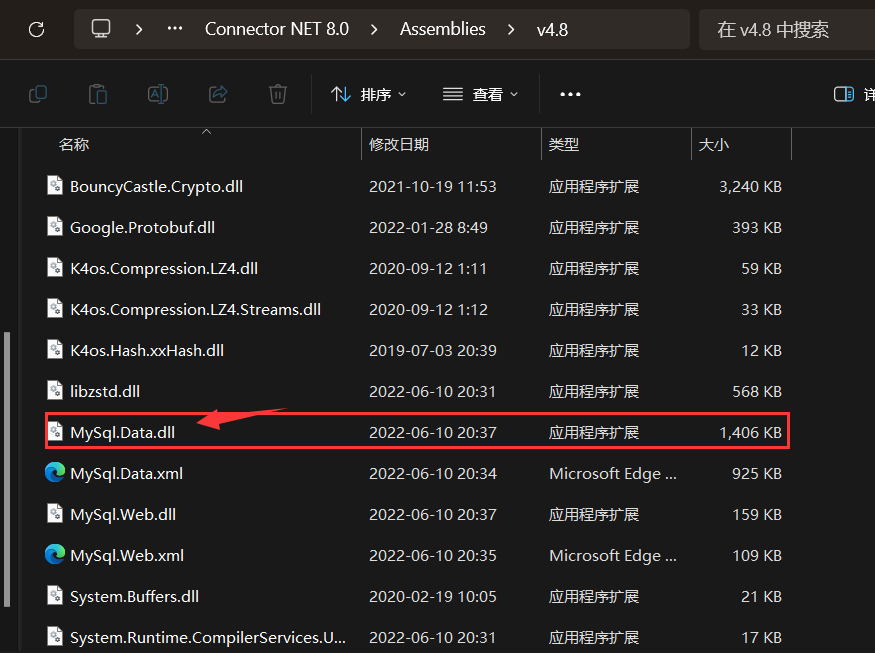Select the file BouncyCastle.Crypto.dll
This screenshot has height=653, width=875.
(156, 186)
